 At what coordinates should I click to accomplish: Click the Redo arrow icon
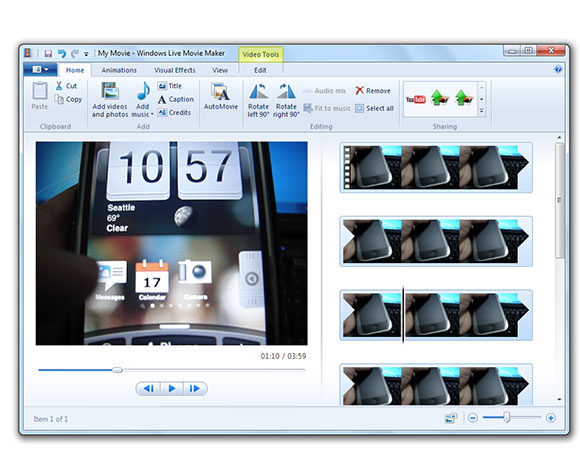75,54
